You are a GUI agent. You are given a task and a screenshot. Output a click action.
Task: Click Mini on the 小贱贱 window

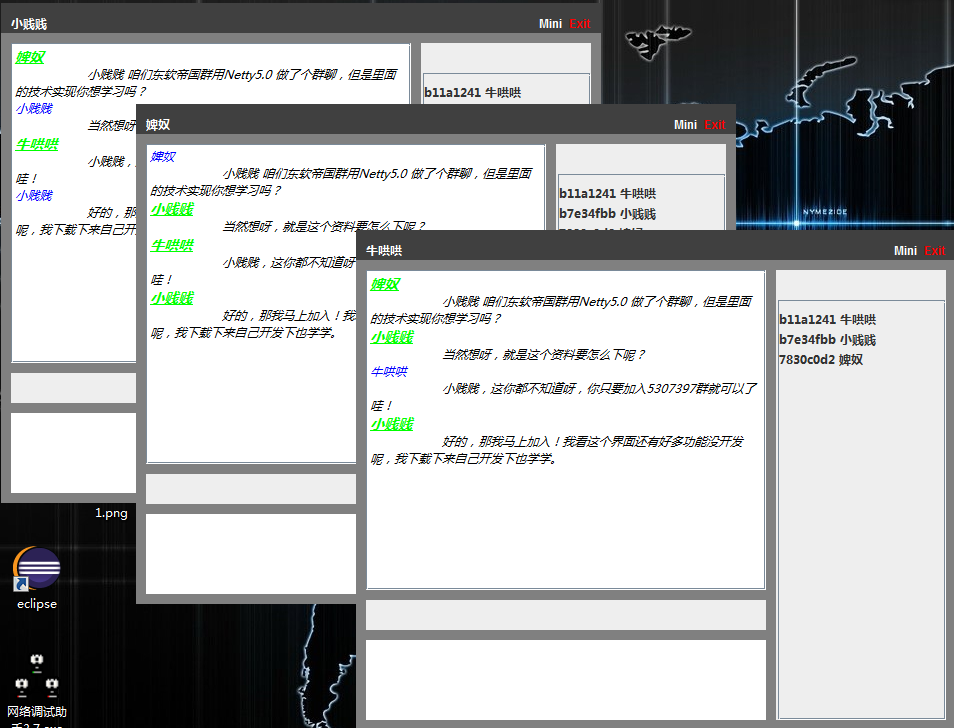pos(550,23)
